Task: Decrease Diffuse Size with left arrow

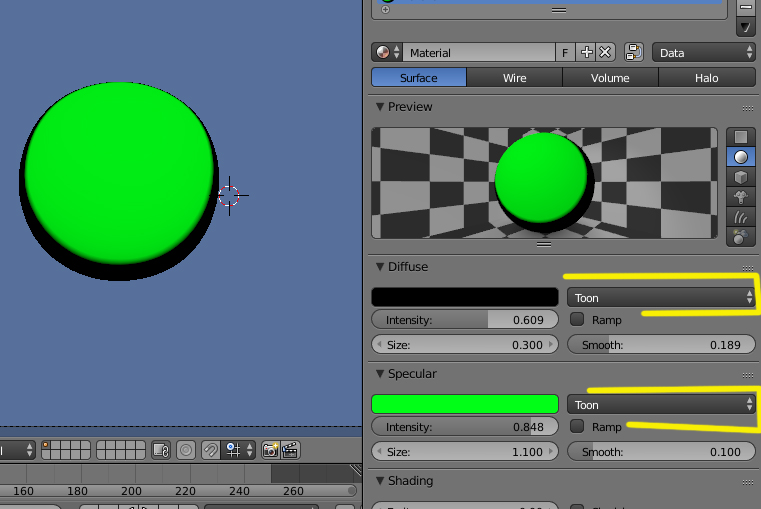Action: coord(379,345)
